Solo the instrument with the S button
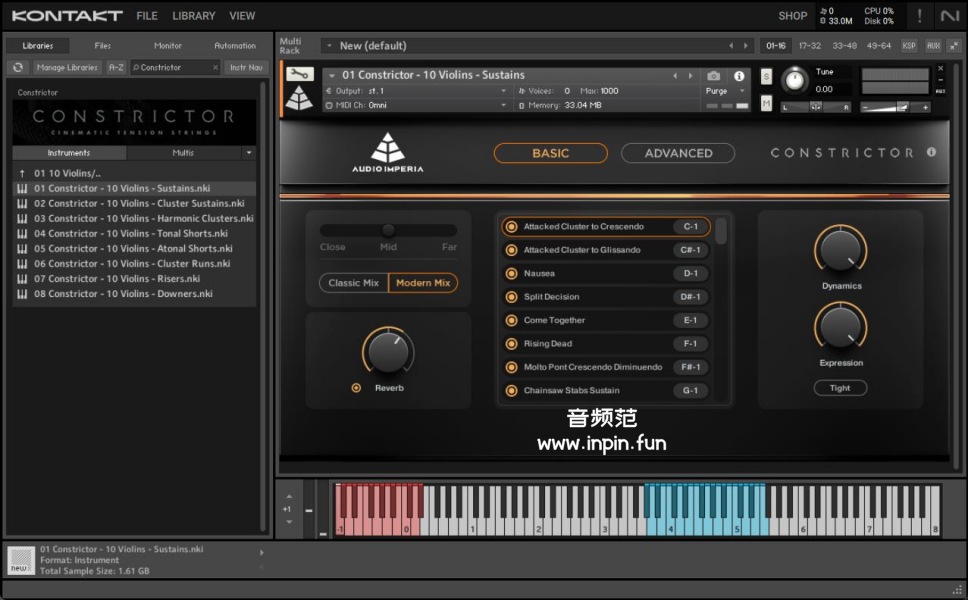Image resolution: width=968 pixels, height=600 pixels. tap(766, 77)
